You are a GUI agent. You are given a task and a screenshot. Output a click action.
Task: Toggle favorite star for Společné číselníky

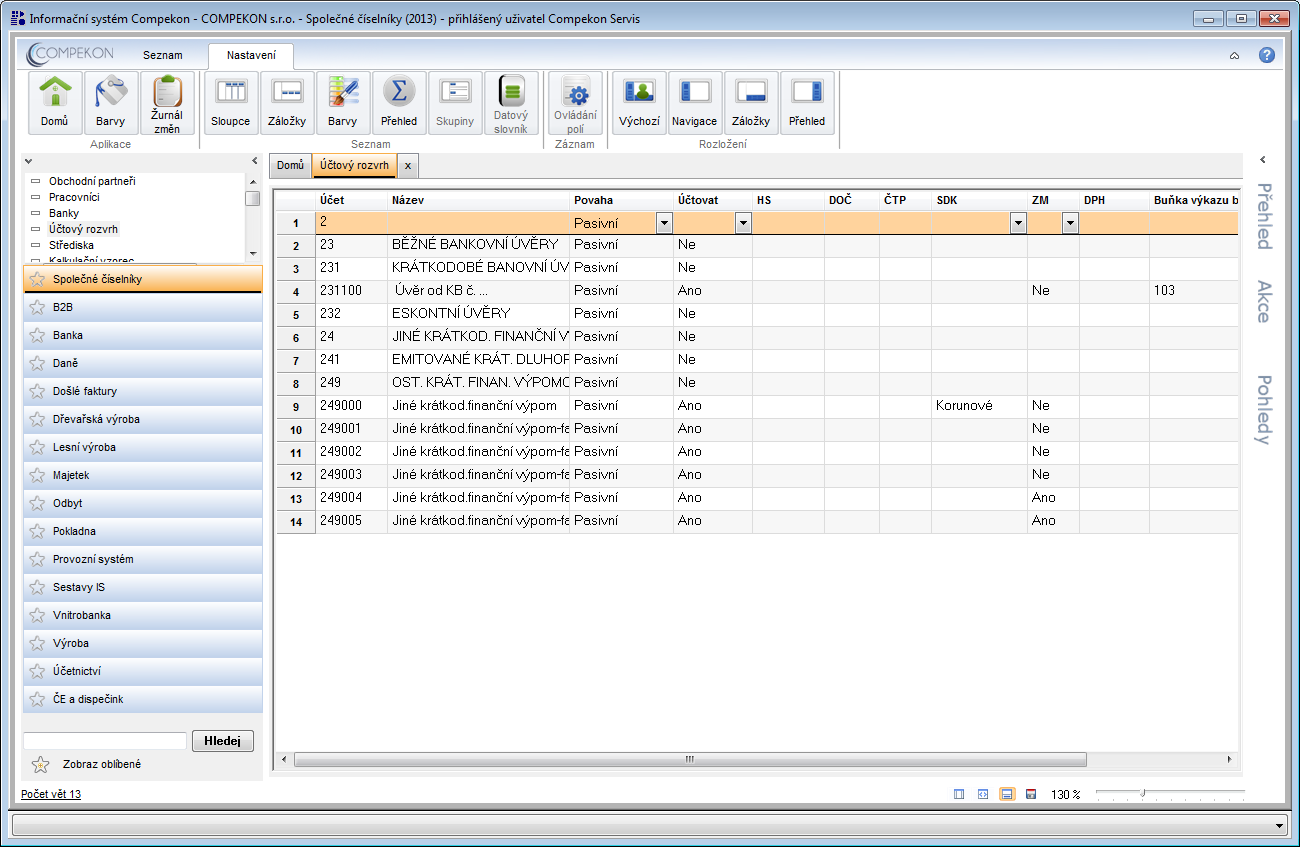38,279
